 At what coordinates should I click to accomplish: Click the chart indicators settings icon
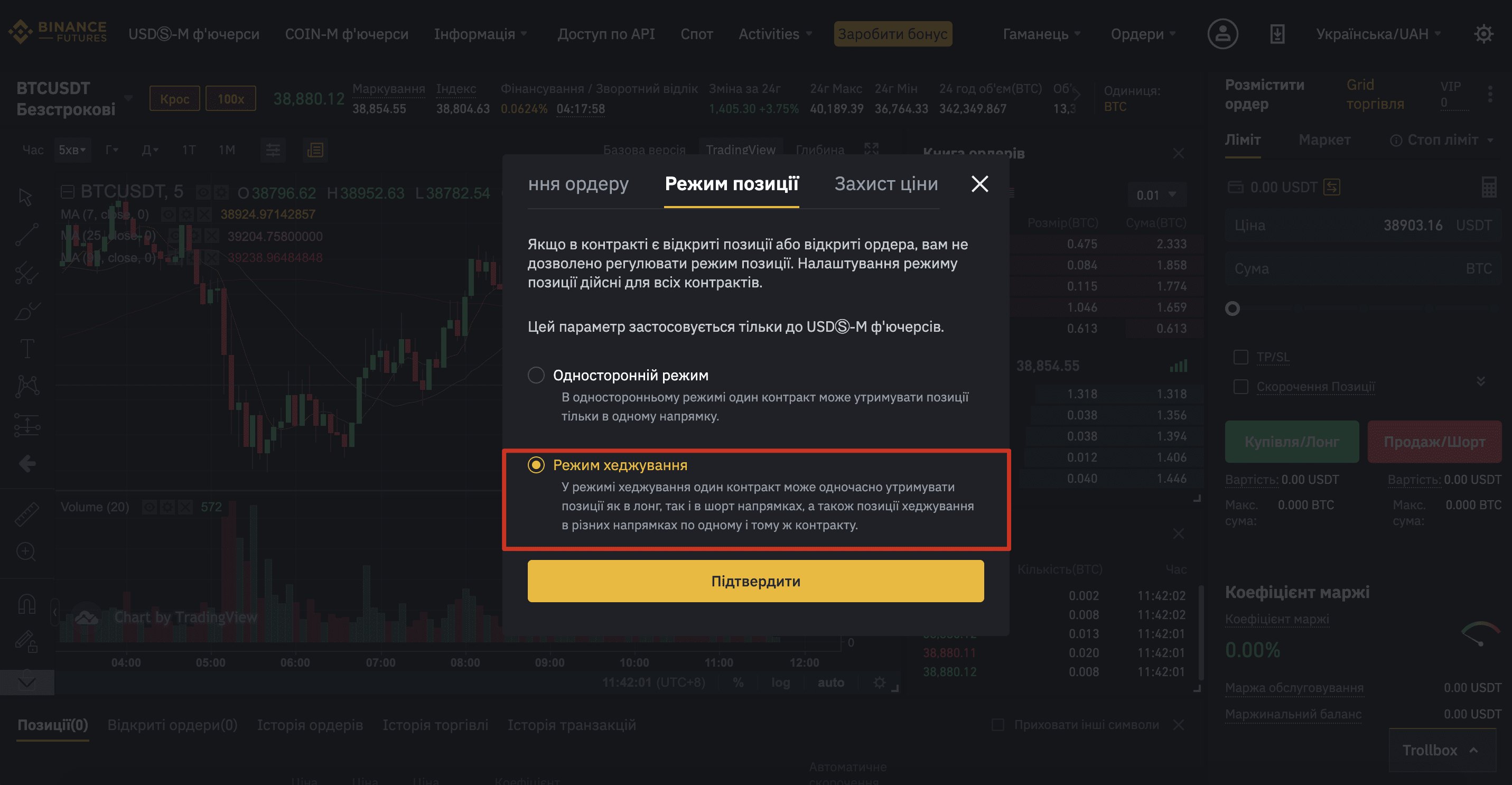pyautogui.click(x=273, y=150)
